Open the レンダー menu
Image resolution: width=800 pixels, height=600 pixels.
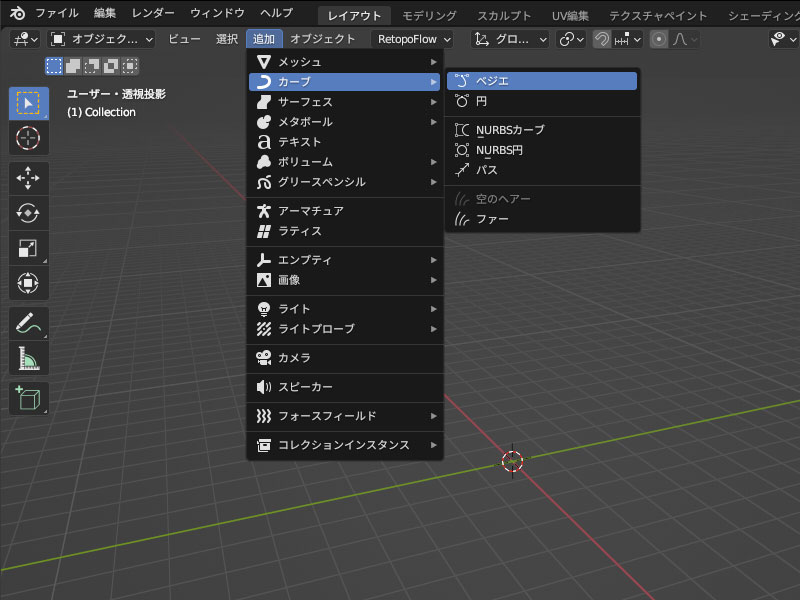pos(153,13)
